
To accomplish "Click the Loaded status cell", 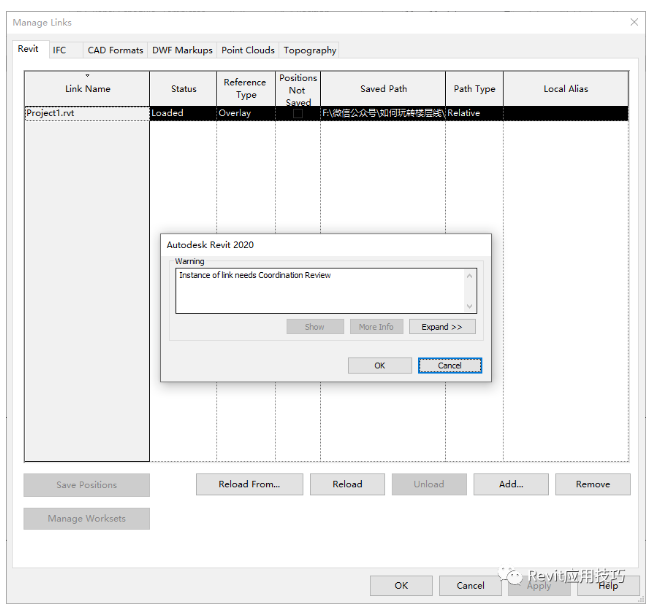I will click(183, 113).
